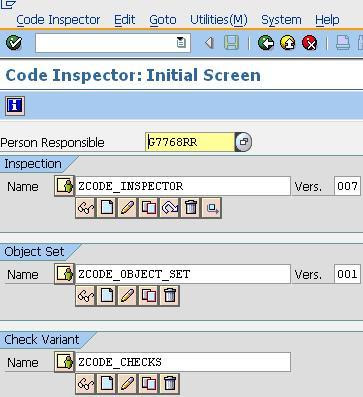Click the Inspection results icon
The image size is (363, 397).
tap(212, 208)
